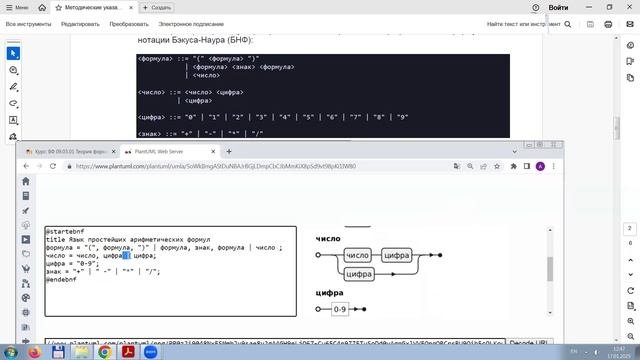Click the page down chevron in Acrobat
Screen dimensions: 640x360
coord(630,275)
